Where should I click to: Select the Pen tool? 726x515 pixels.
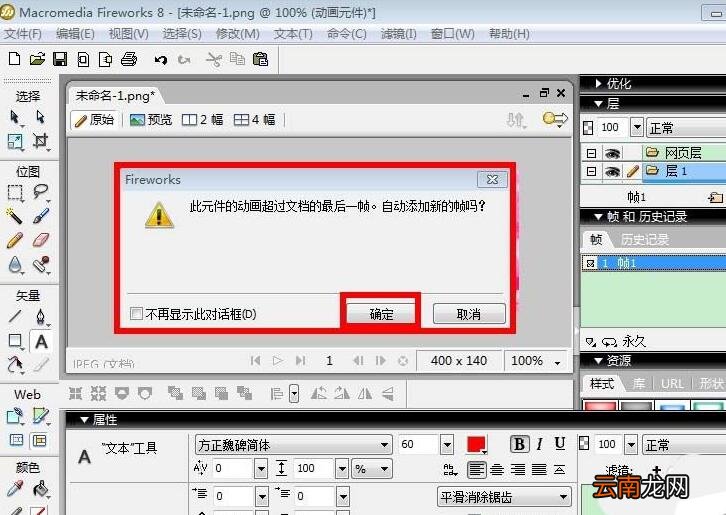pos(41,317)
